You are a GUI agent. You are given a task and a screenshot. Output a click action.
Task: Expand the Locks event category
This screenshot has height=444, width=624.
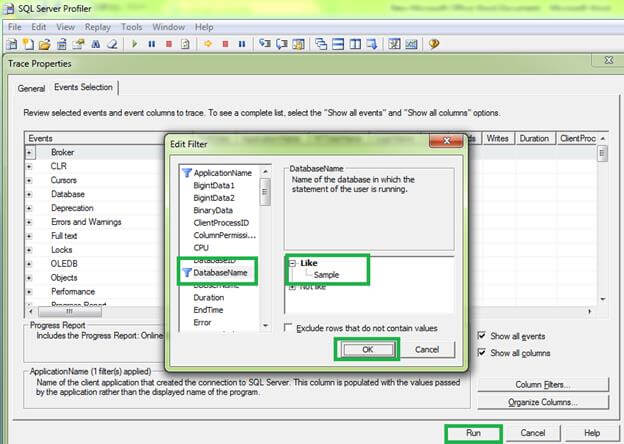pos(29,250)
